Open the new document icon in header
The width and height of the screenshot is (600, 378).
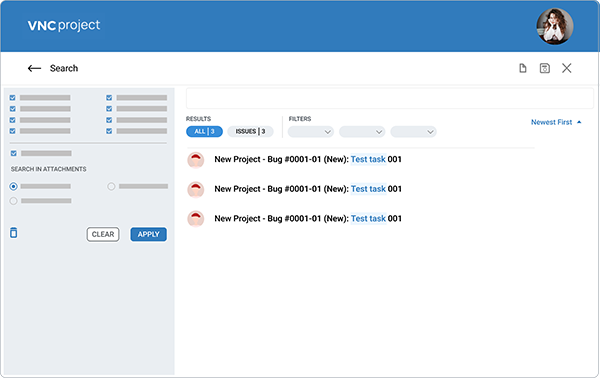click(522, 68)
